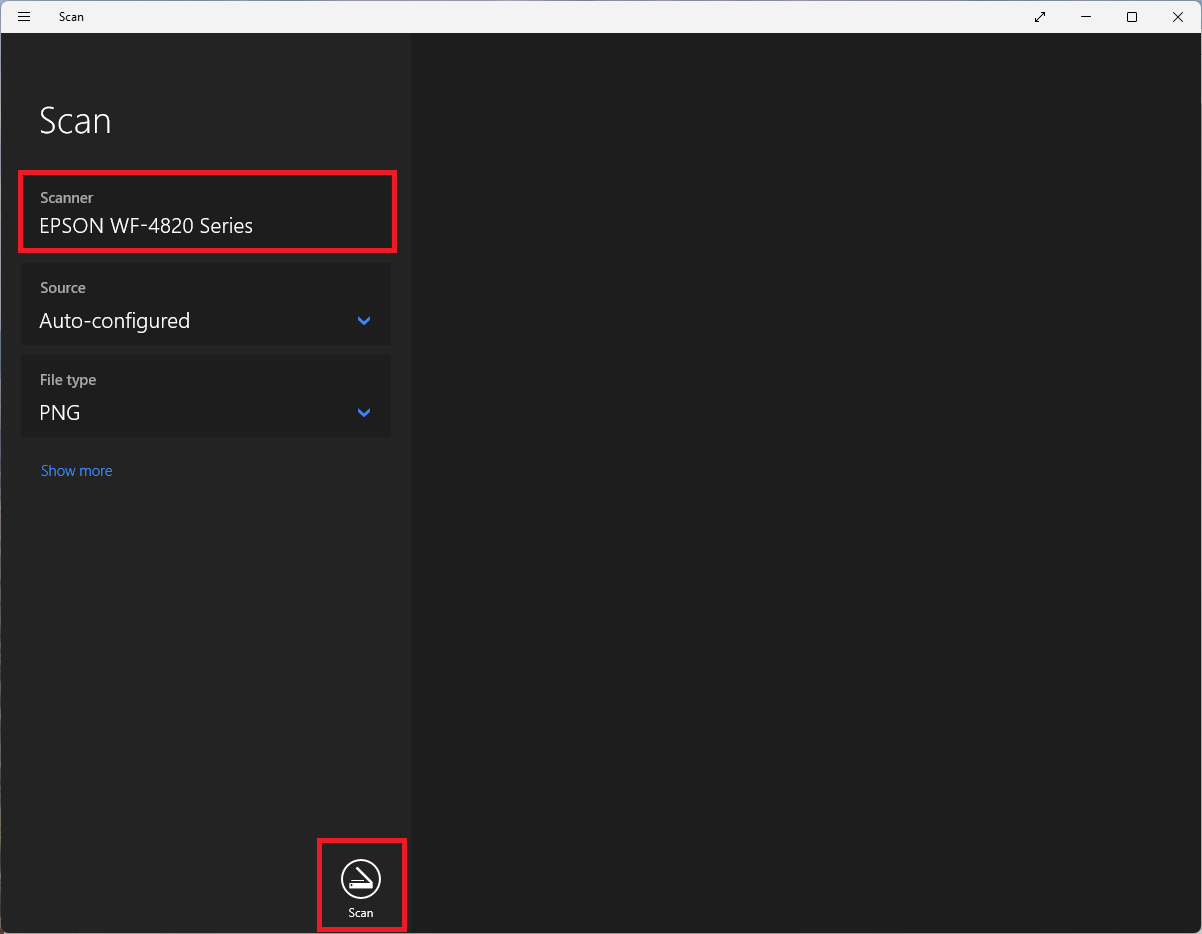
Task: Expand the Source chevron arrow
Action: [364, 321]
